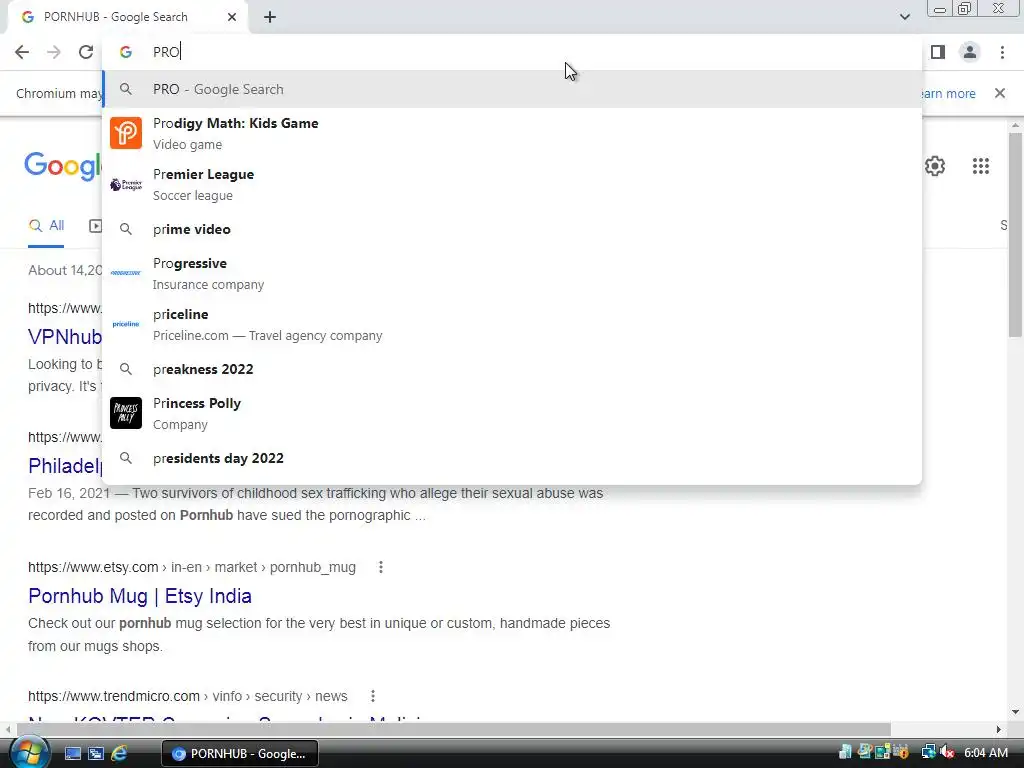Select the priceline suggestion

(x=513, y=324)
